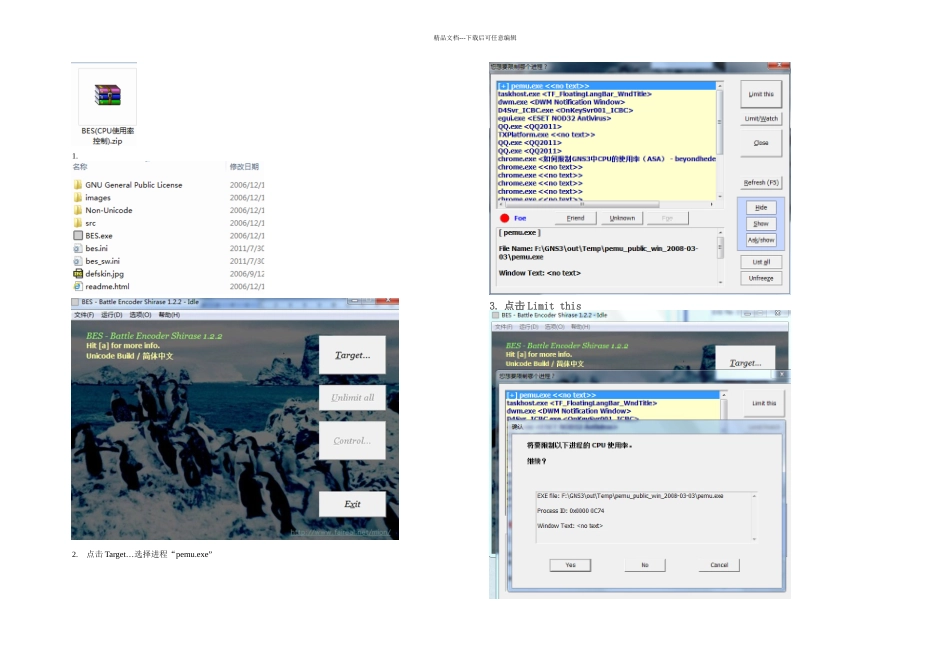Select the BES.exe application icon
Viewport: 950px width, 672px height.
78,236
